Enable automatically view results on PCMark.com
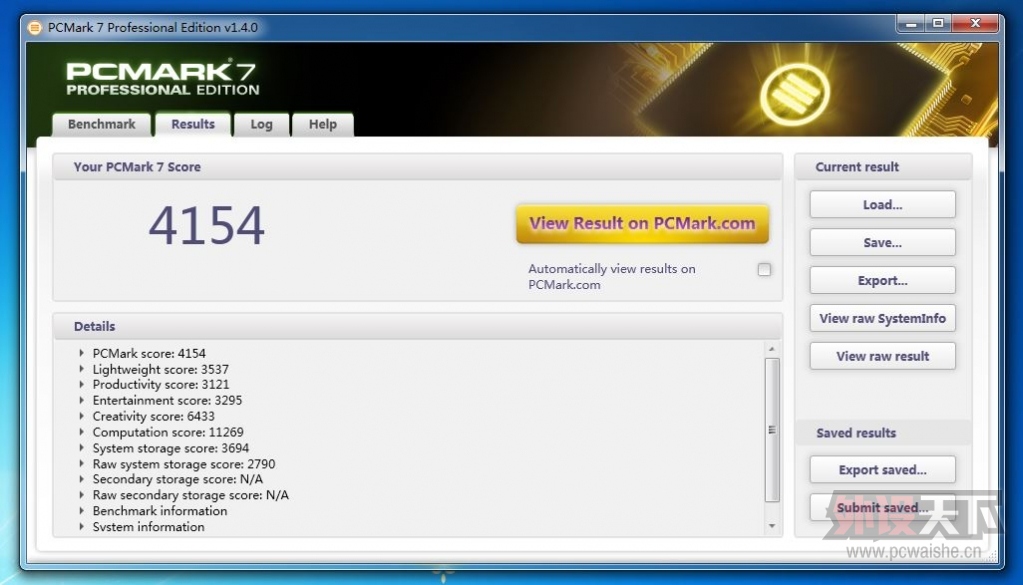Screen dimensions: 1023x585 764,269
